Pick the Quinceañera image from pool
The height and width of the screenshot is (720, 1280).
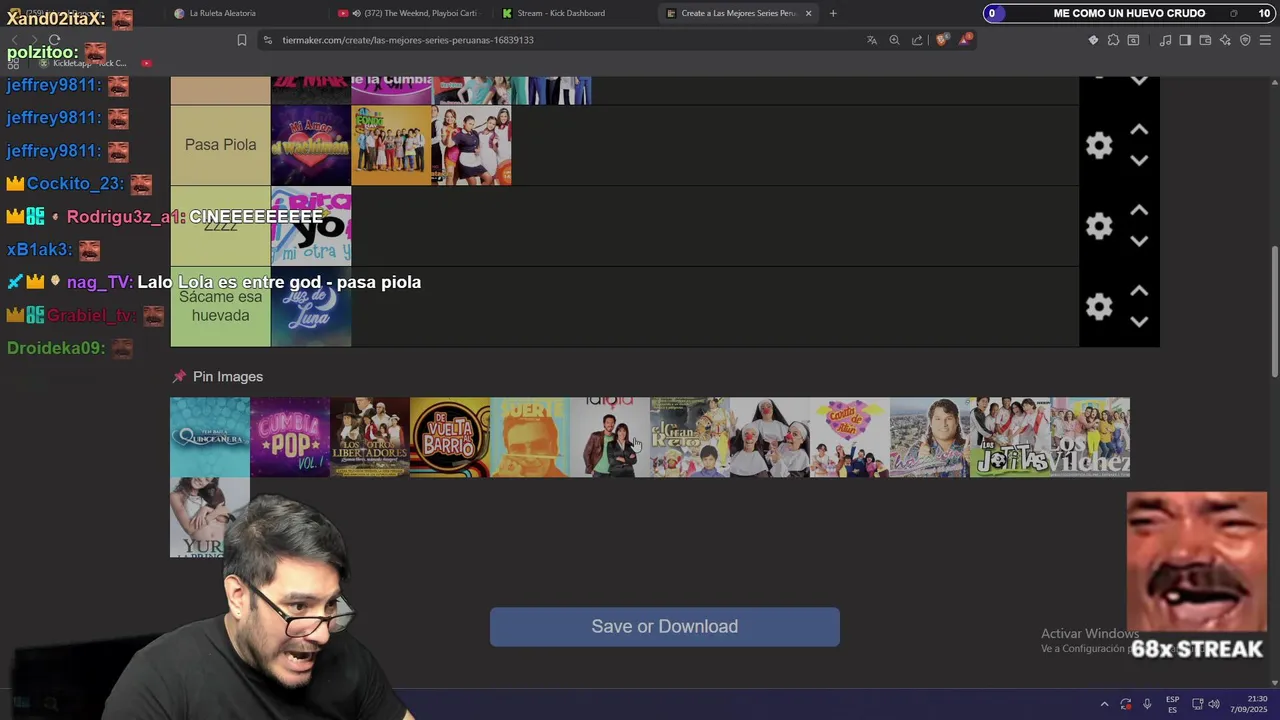(x=210, y=437)
